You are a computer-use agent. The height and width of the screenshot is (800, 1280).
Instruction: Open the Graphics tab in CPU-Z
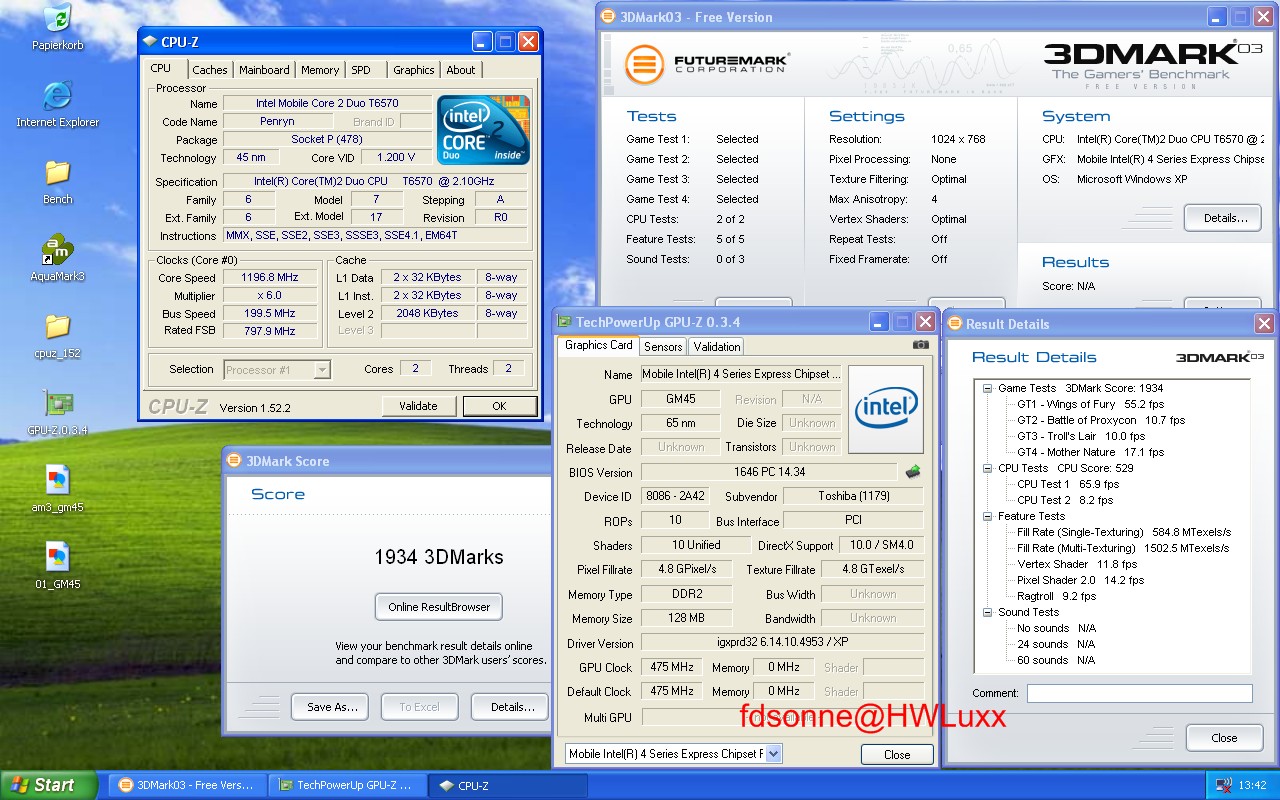coord(414,70)
